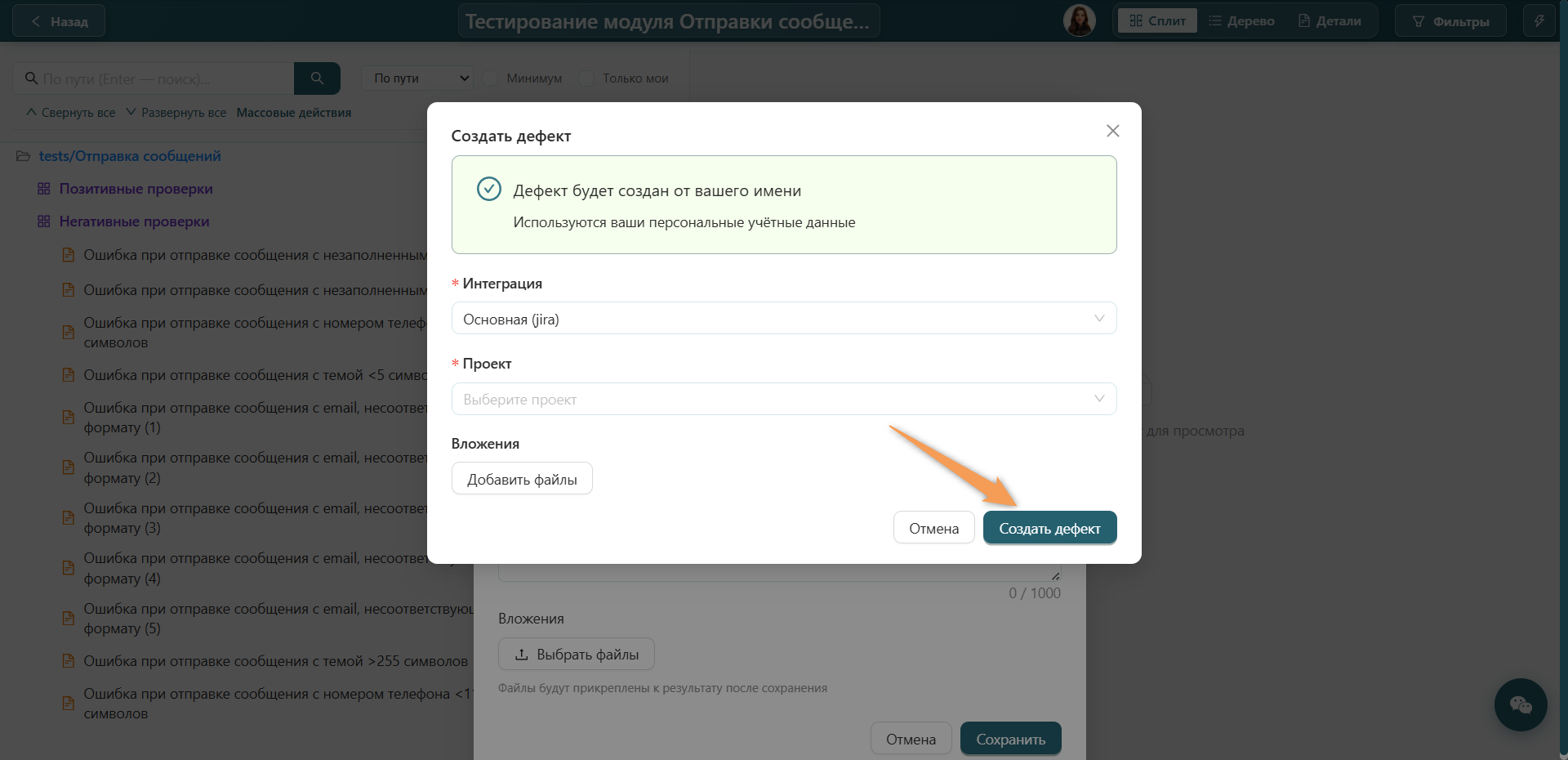Close the Создать дефект dialog

point(1112,131)
